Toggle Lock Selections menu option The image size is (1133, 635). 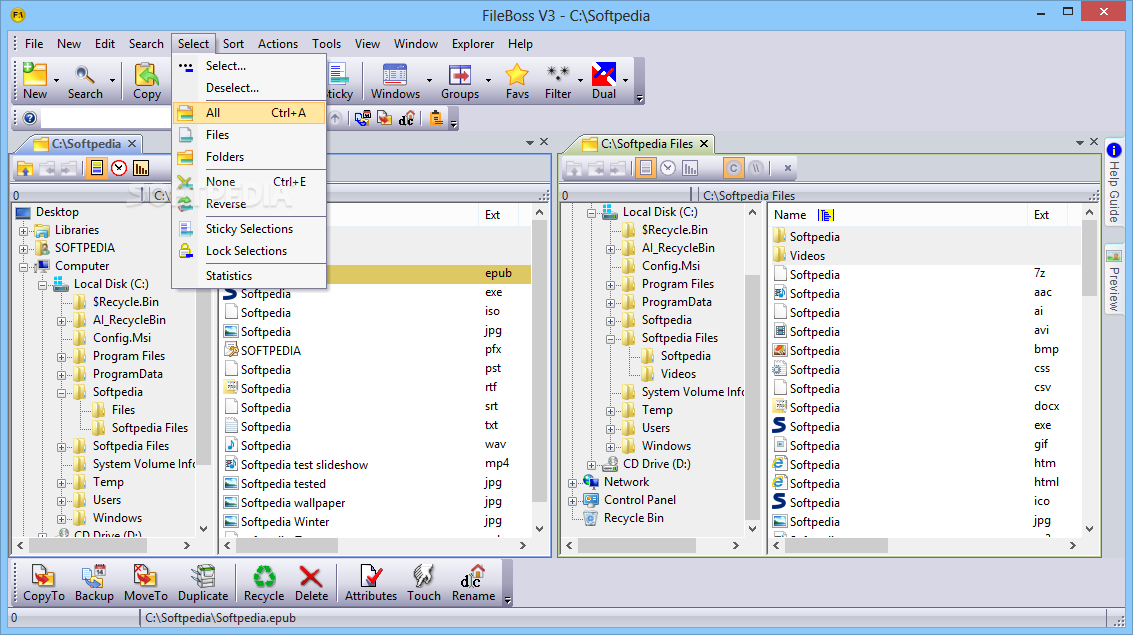[x=249, y=251]
